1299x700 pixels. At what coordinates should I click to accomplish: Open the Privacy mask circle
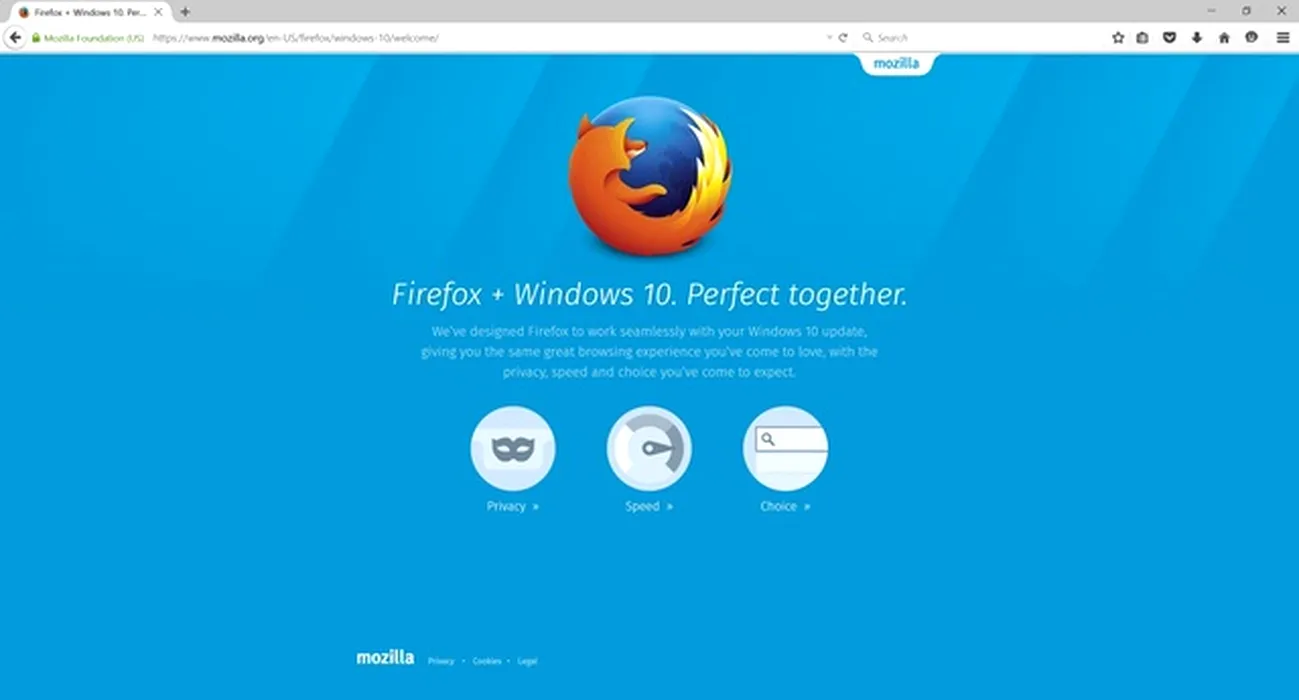point(513,449)
